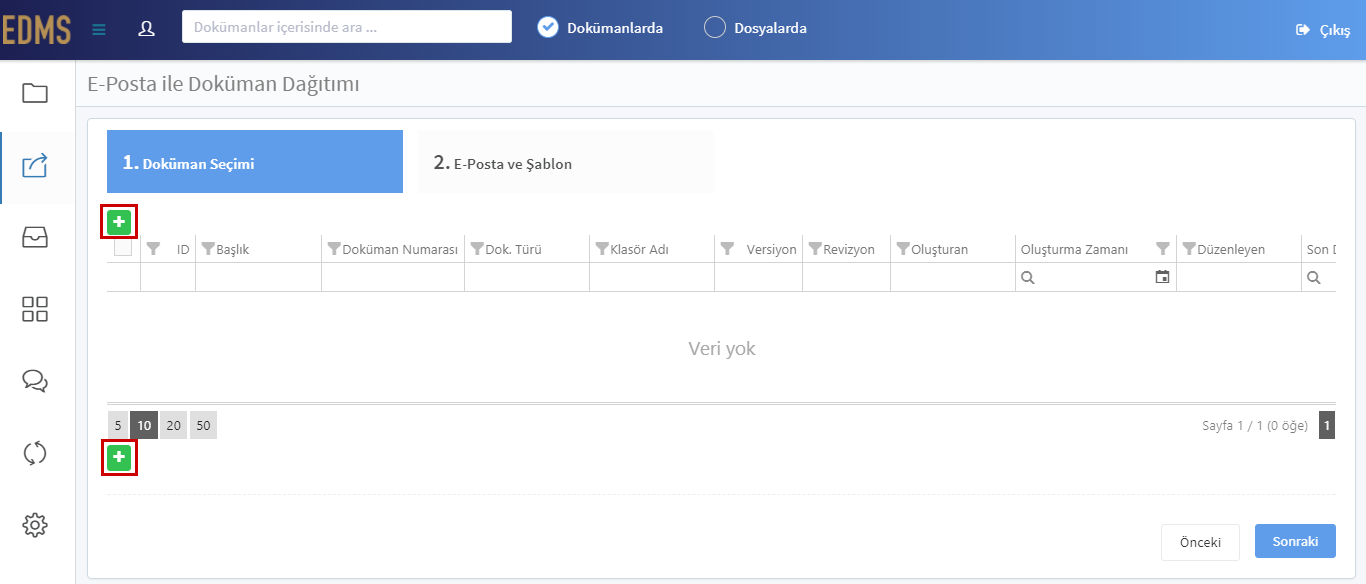This screenshot has height=584, width=1366.
Task: Open the filter icon for the ID column
Action: [x=153, y=249]
